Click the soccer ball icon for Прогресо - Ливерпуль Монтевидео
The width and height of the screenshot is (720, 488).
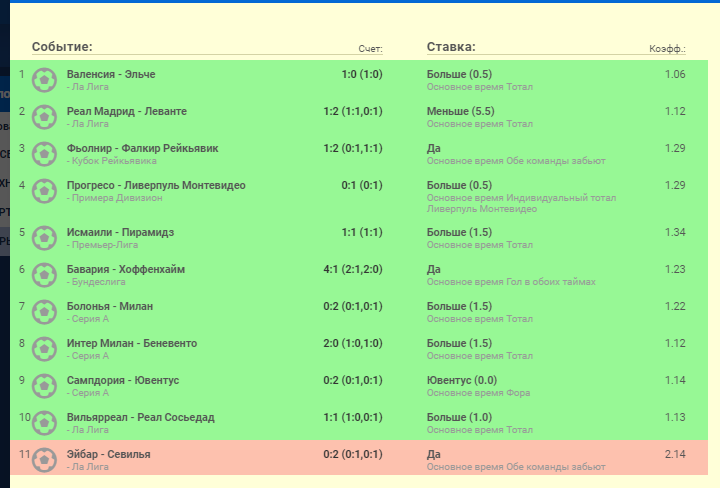click(x=44, y=191)
